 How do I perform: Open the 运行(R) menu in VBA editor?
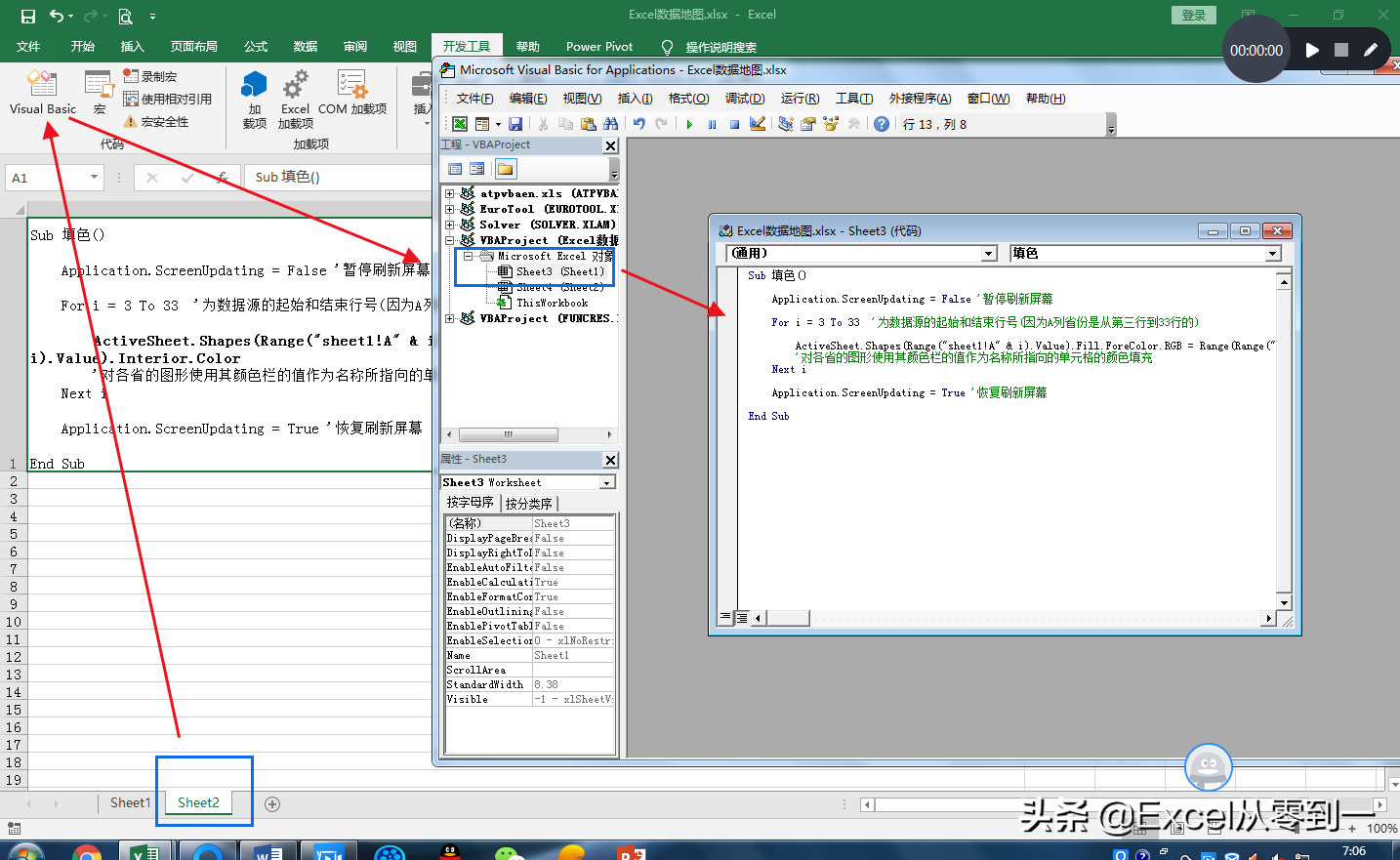(801, 99)
